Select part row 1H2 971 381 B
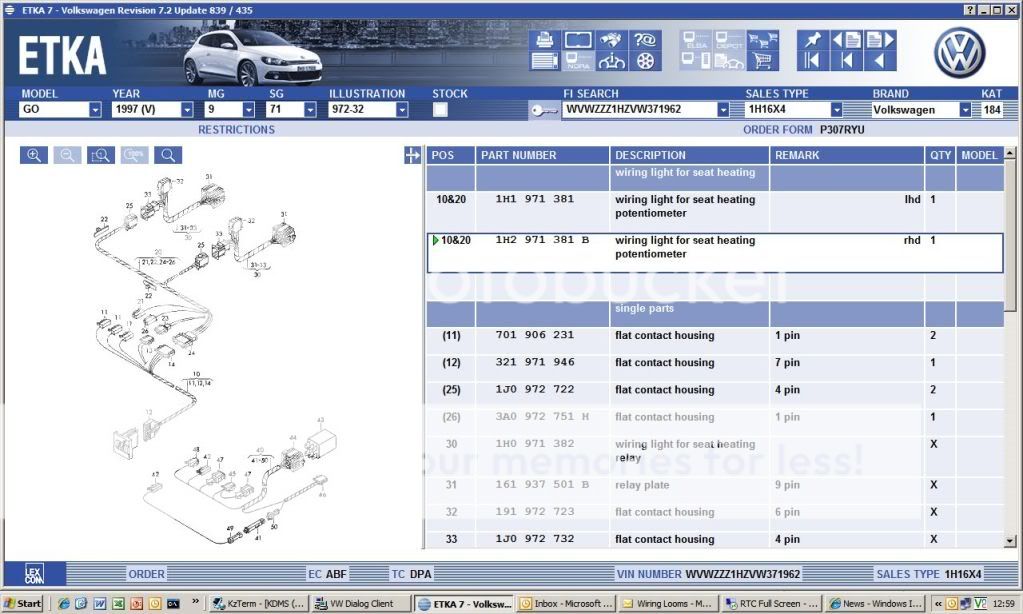This screenshot has width=1023, height=614. point(715,253)
